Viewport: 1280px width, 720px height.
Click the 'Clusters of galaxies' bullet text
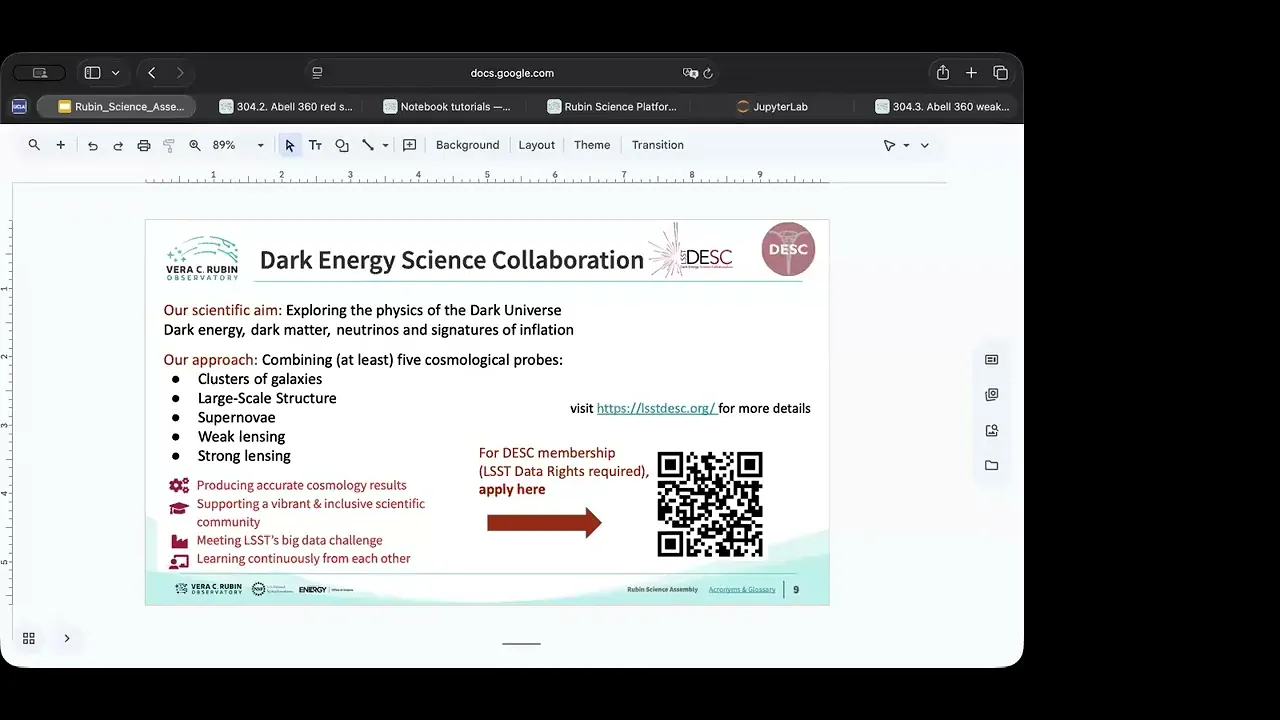pyautogui.click(x=260, y=379)
